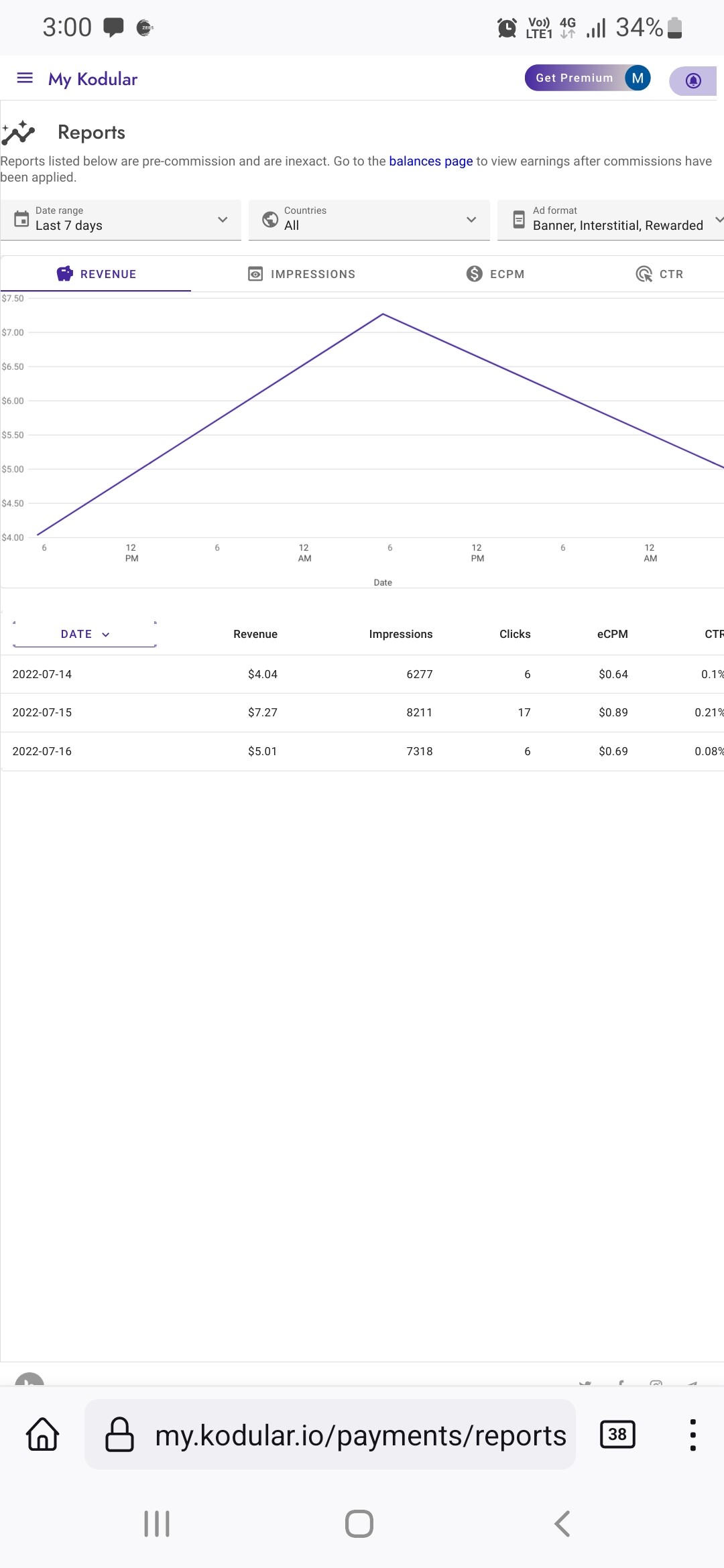Click the calendar icon in Date range
This screenshot has height=1568, width=724.
click(x=21, y=219)
